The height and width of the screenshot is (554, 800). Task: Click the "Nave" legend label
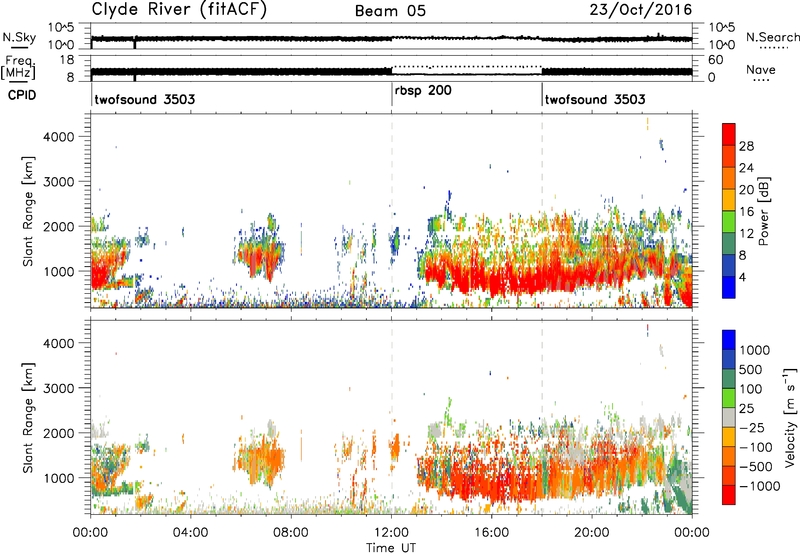pyautogui.click(x=760, y=69)
